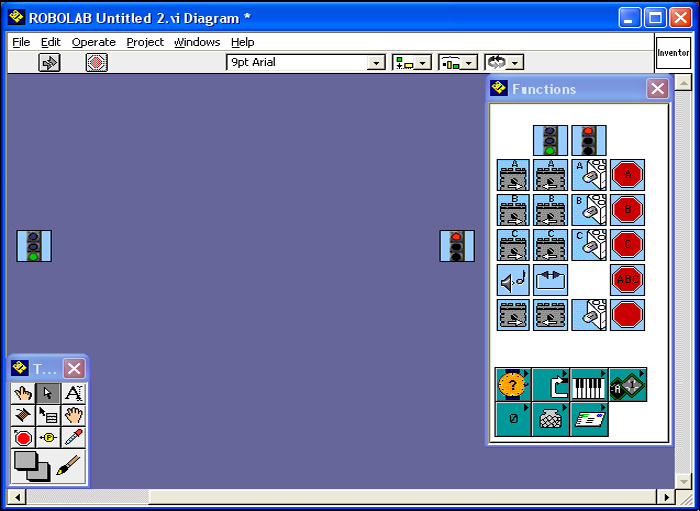Expand the Align Objects dropdown

pyautogui.click(x=411, y=62)
